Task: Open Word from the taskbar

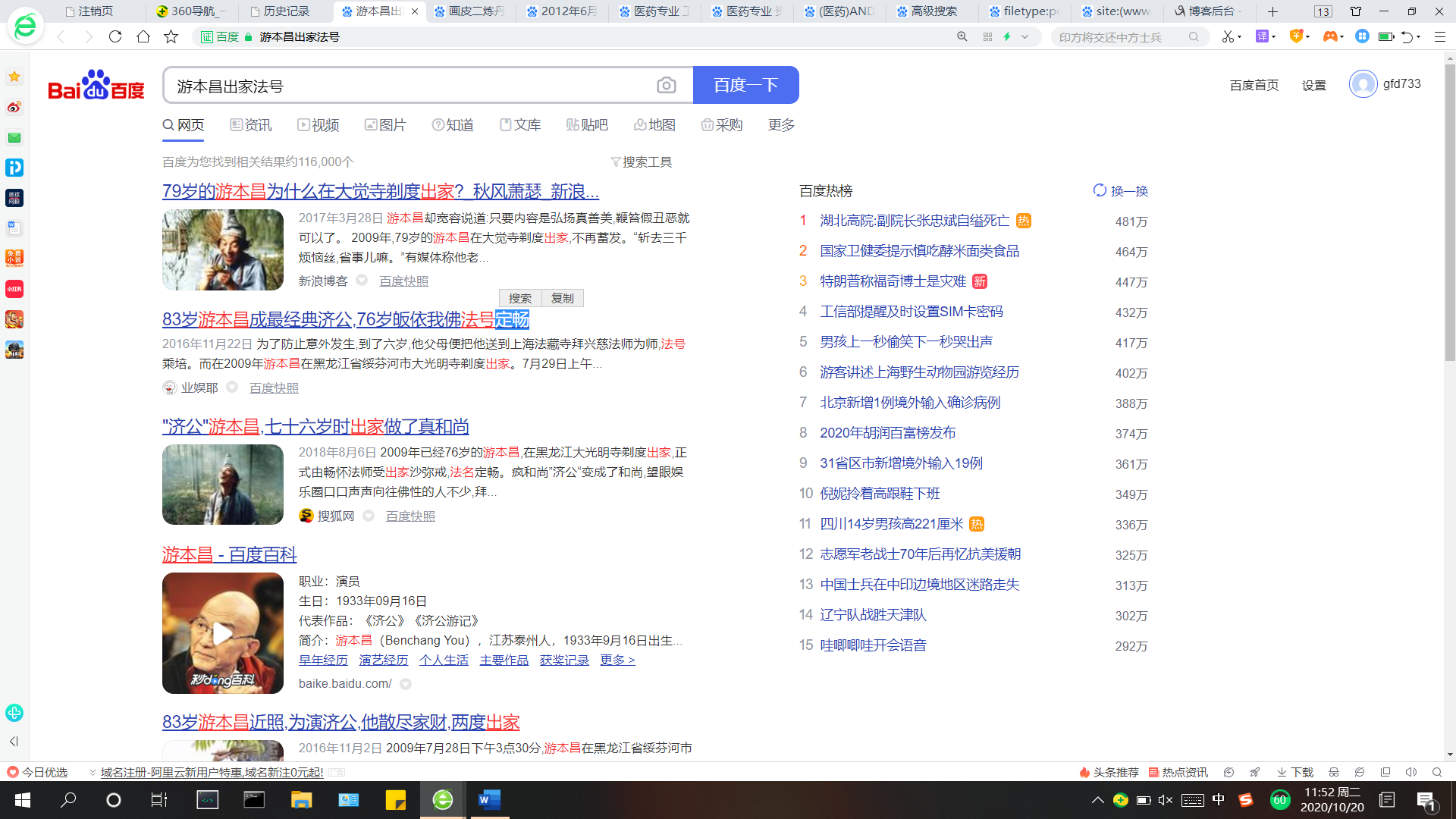Action: (x=489, y=800)
